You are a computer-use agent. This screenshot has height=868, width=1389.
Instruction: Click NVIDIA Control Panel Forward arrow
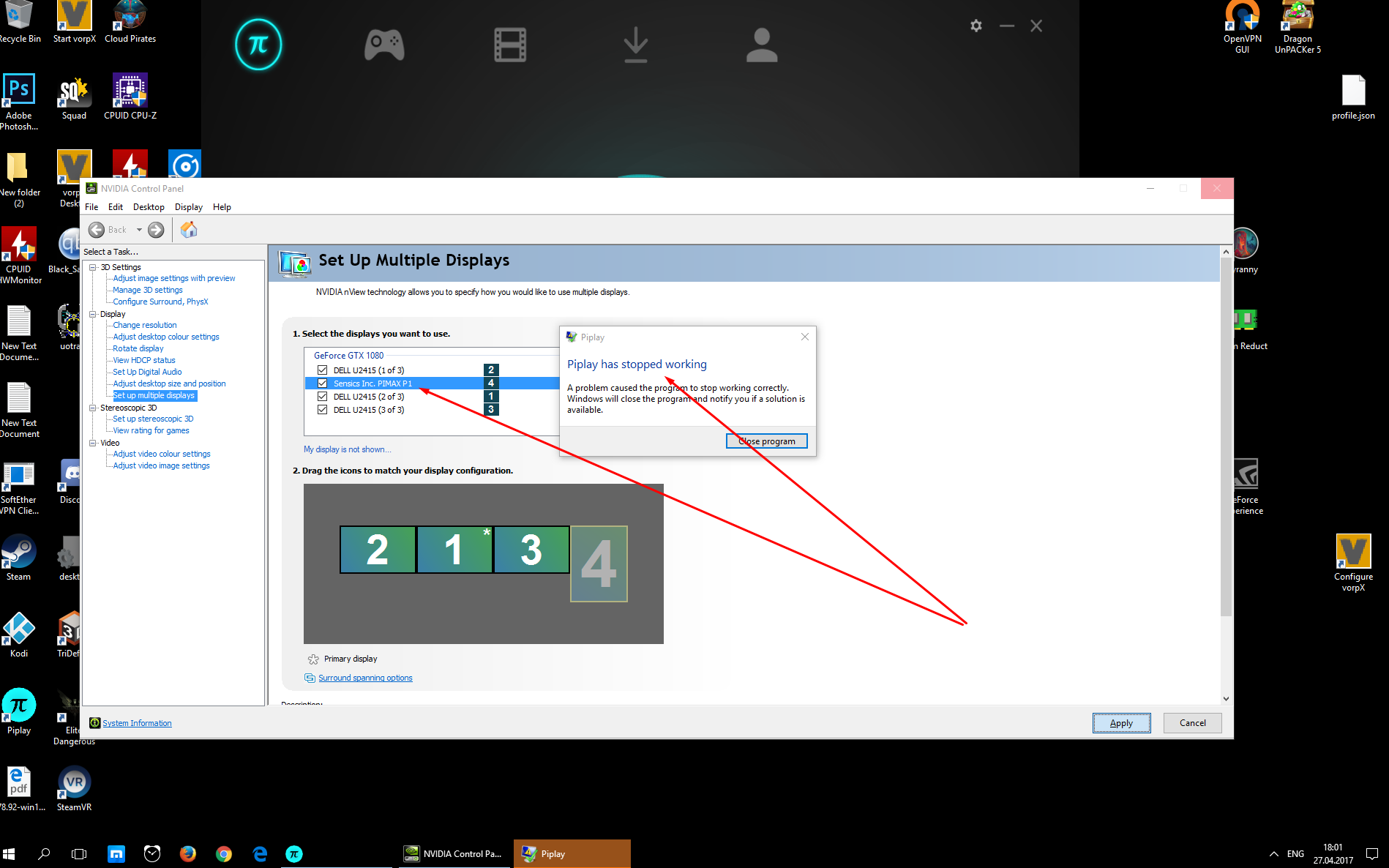tap(156, 230)
